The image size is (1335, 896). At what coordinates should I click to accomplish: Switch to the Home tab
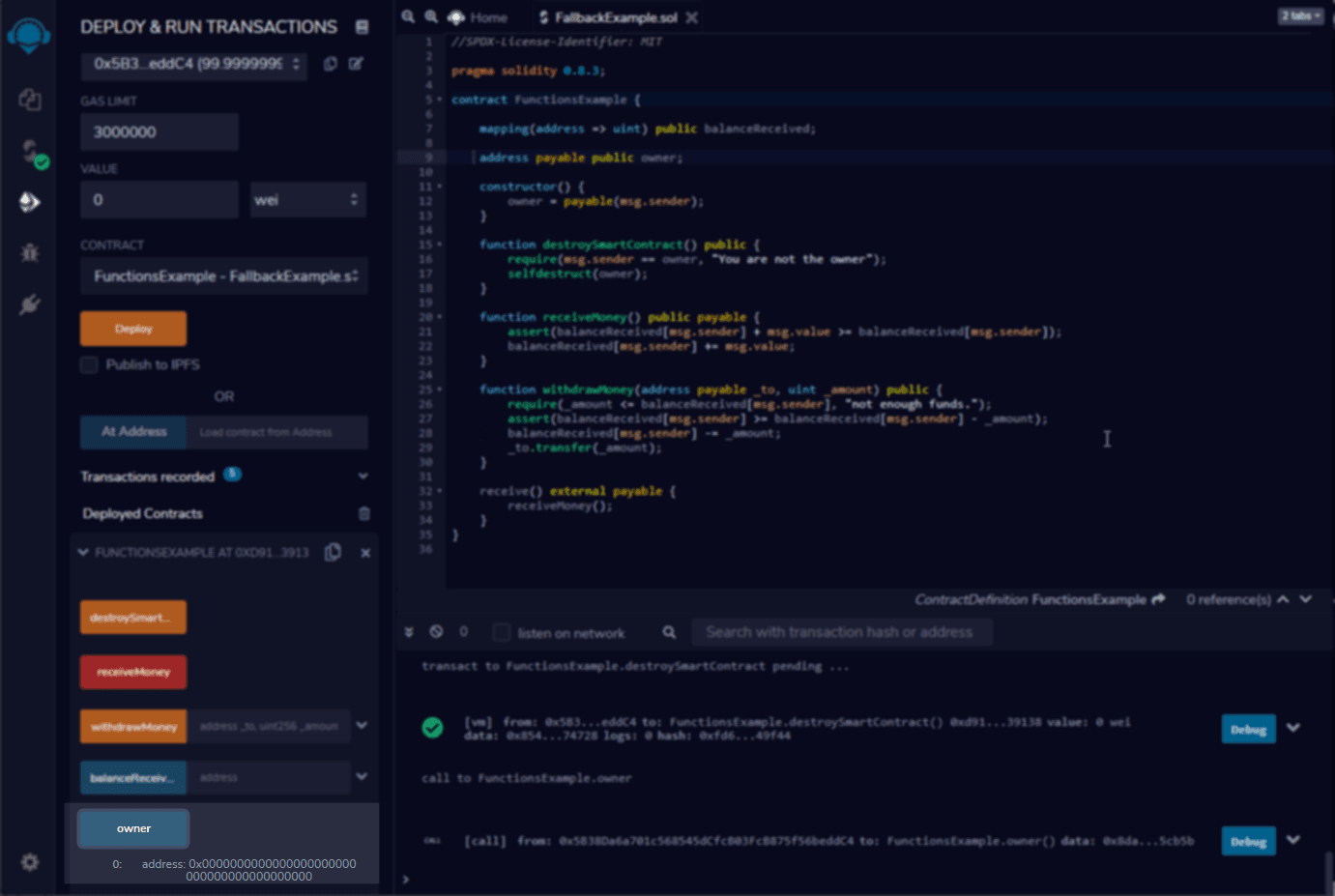479,17
